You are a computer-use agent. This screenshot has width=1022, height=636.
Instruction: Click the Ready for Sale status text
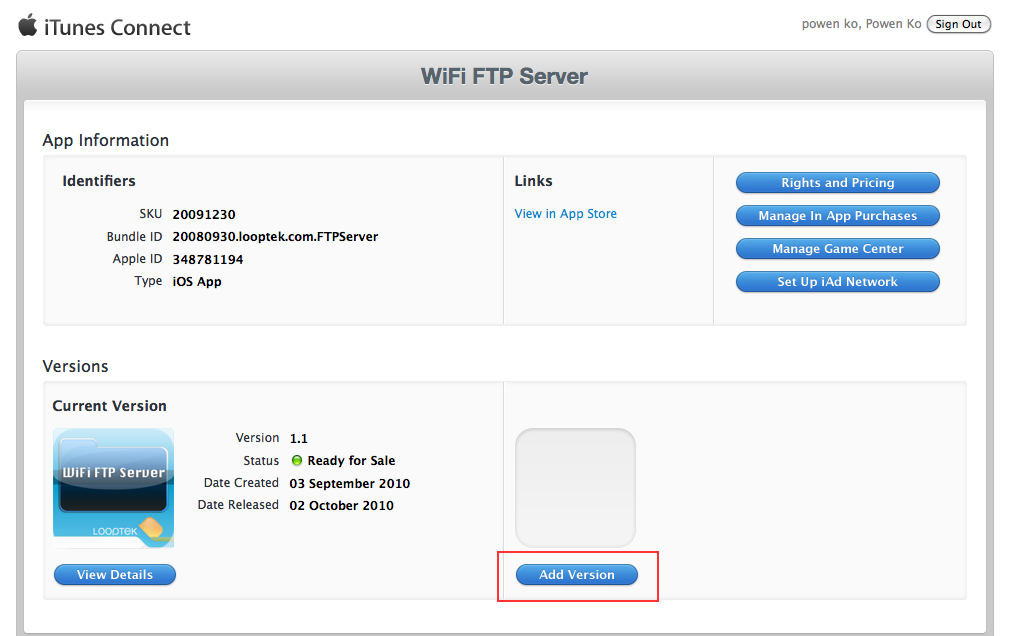click(351, 461)
